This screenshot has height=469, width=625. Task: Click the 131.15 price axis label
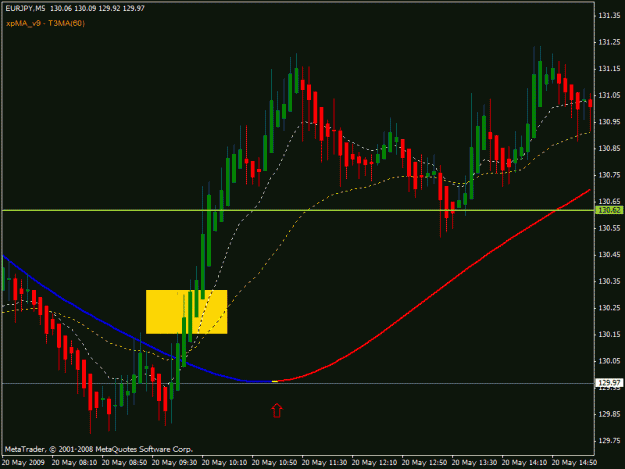[610, 69]
